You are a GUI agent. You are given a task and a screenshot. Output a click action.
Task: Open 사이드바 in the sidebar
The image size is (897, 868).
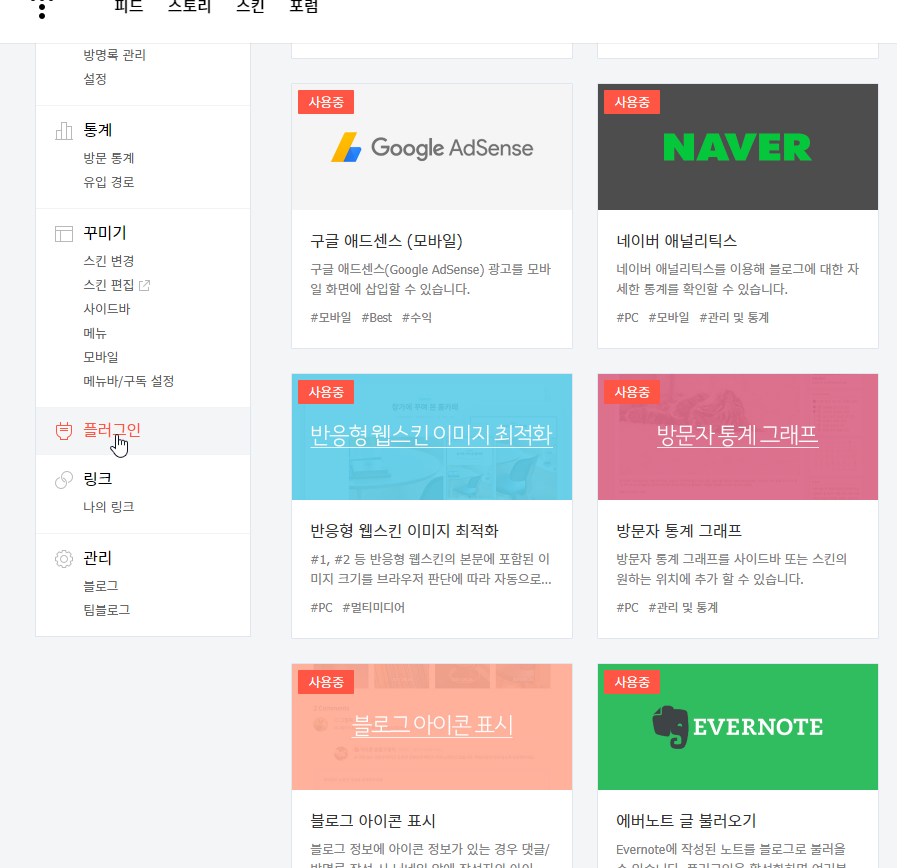pyautogui.click(x=107, y=309)
